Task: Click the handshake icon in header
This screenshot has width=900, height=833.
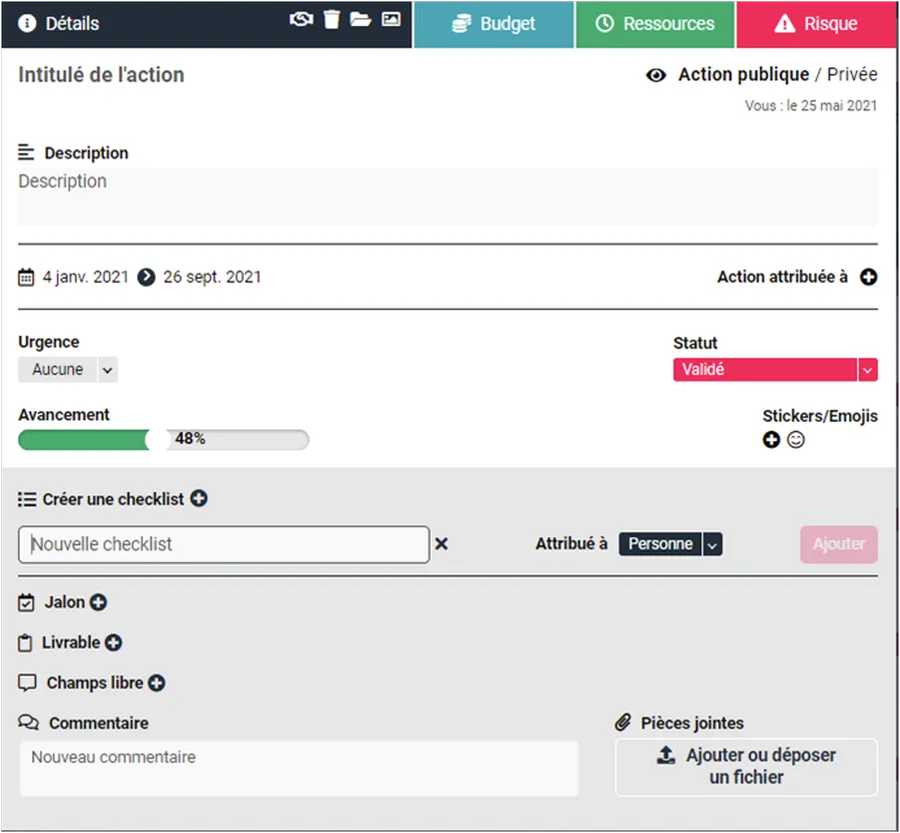Action: tap(301, 20)
